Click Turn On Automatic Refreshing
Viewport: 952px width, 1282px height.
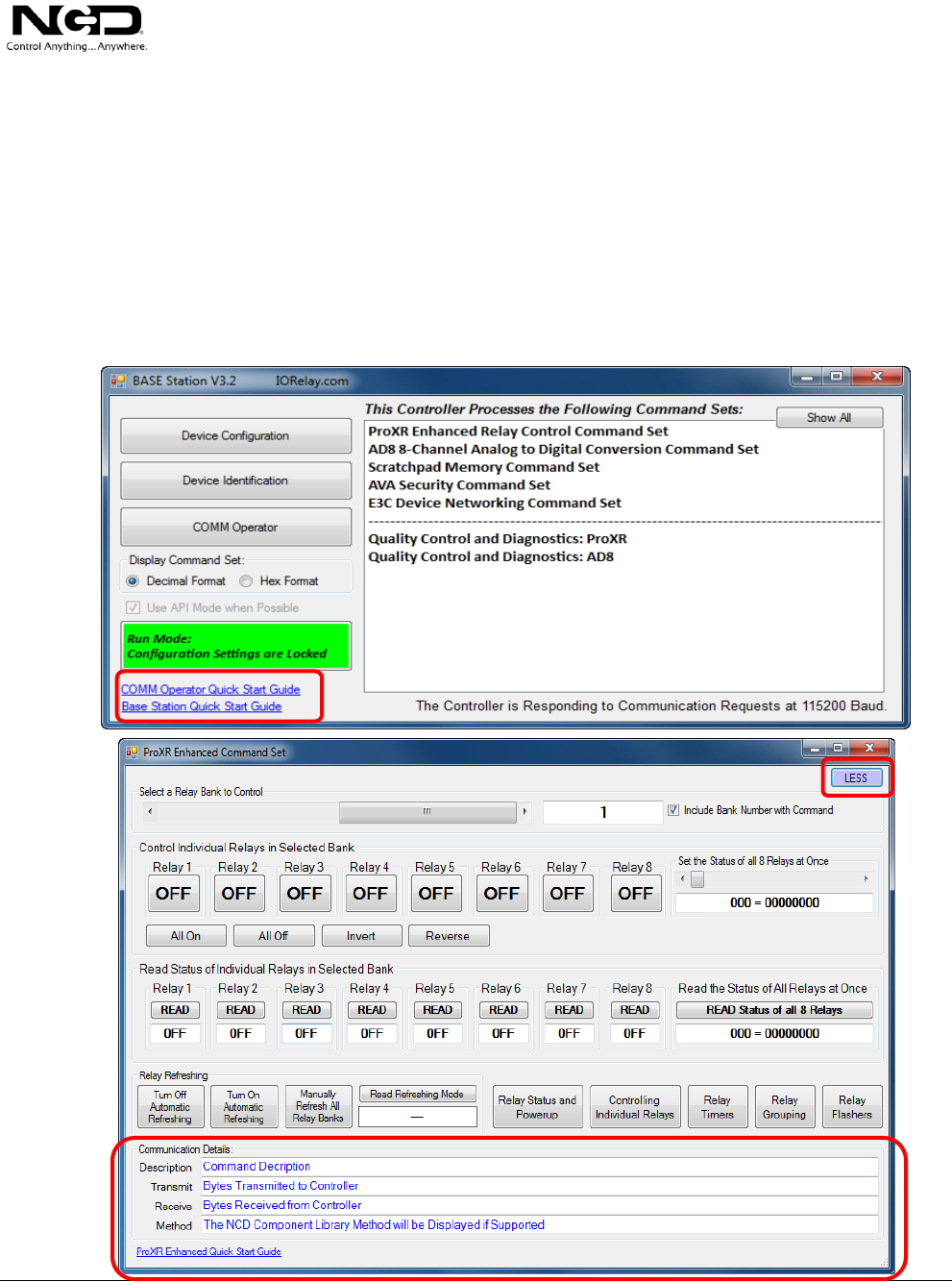pos(244,1107)
